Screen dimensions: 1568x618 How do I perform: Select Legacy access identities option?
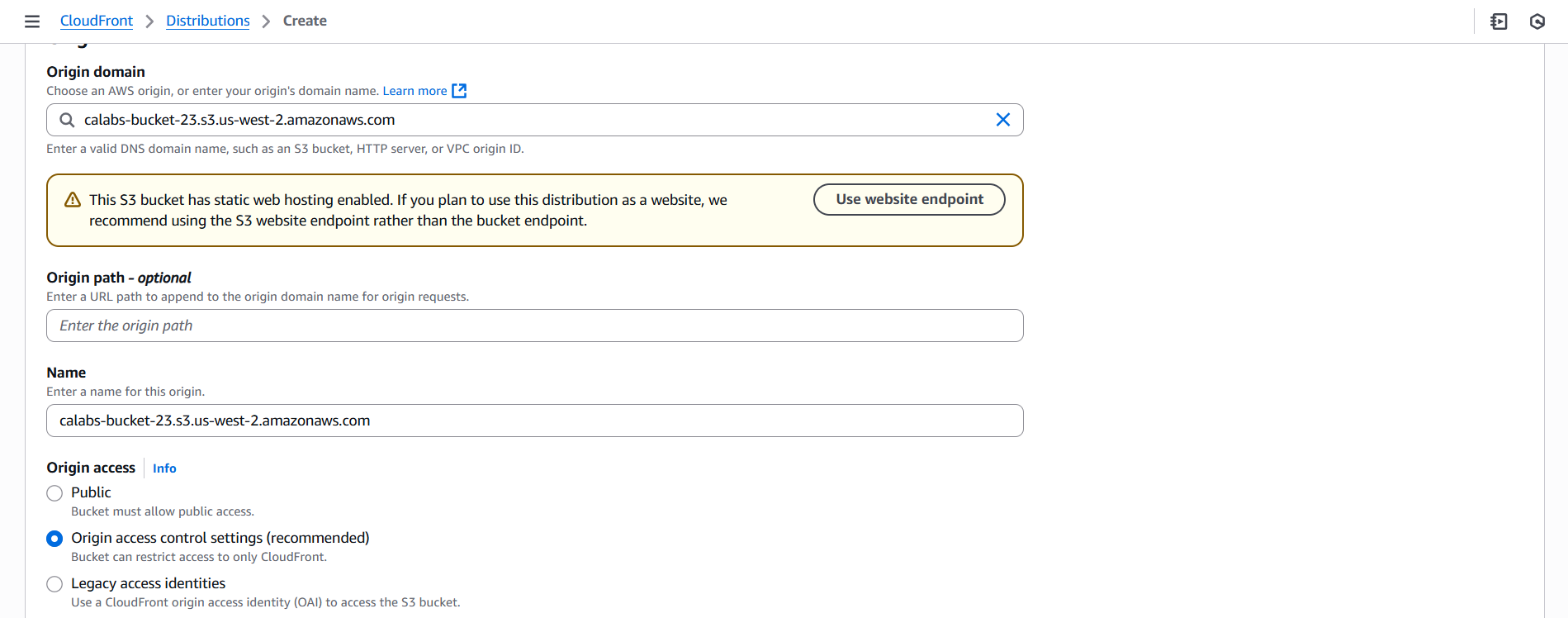[54, 584]
